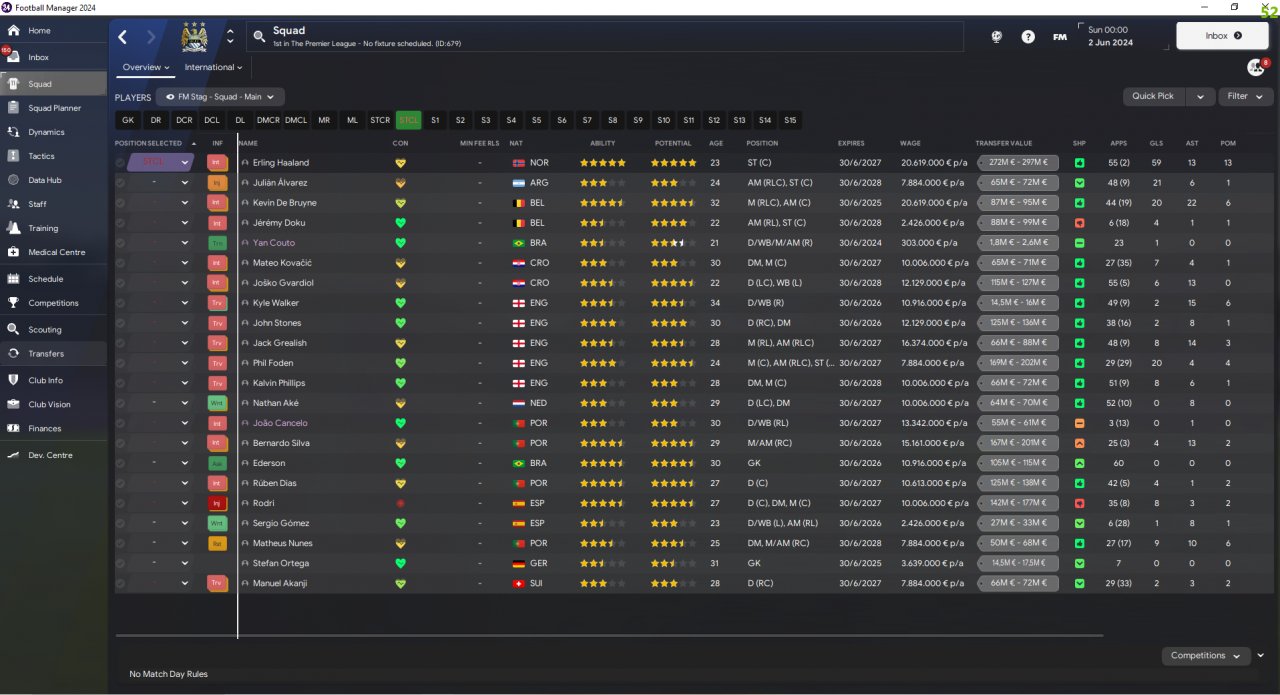Viewport: 1280px width, 695px height.
Task: Toggle selection circle for Yan Couto
Action: pyautogui.click(x=120, y=243)
